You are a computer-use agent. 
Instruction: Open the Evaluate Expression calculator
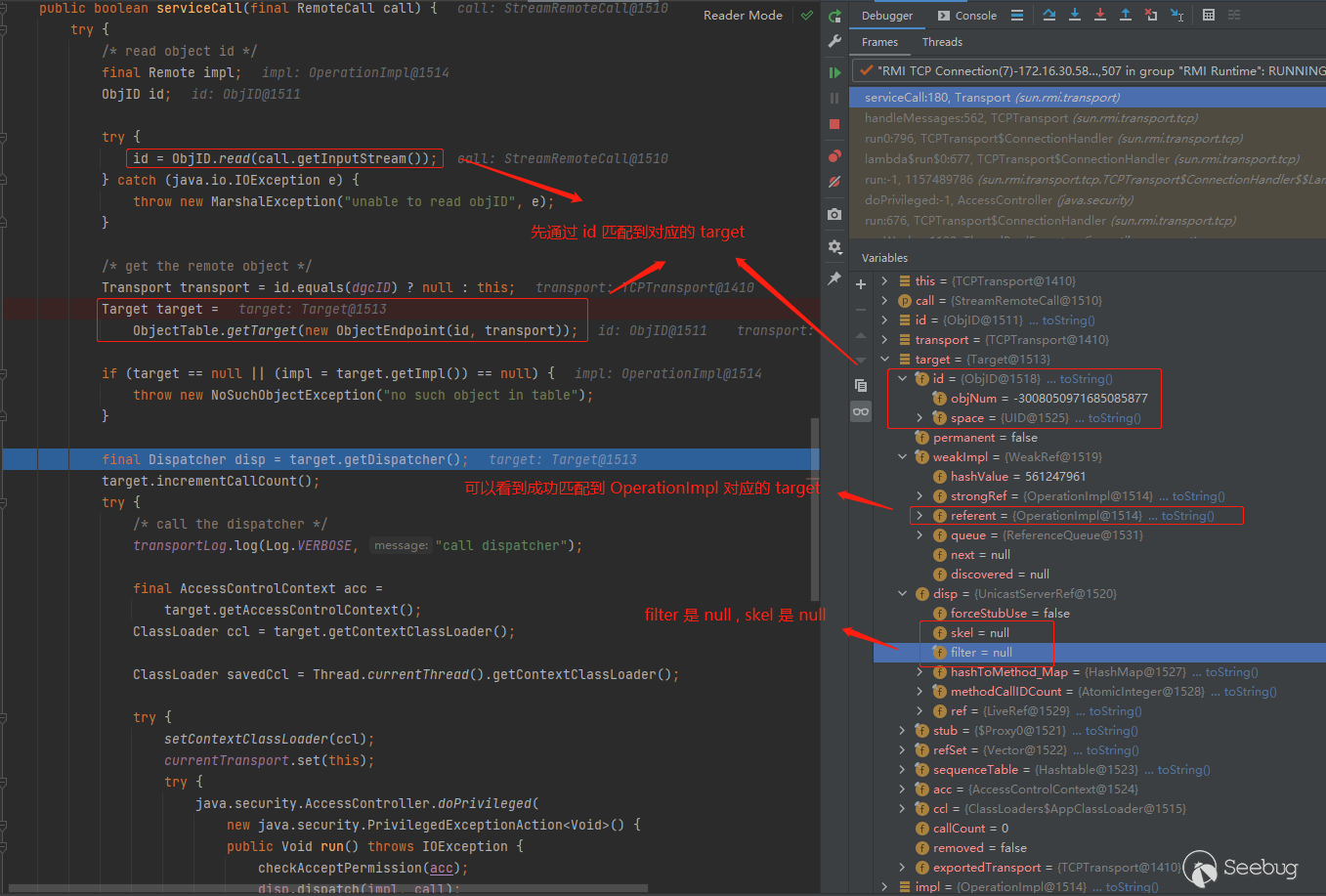coord(1209,15)
